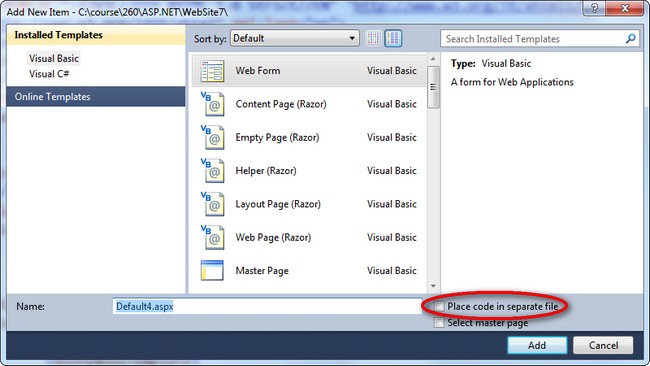The image size is (650, 366).
Task: Select Visual C# in templates tree
Action: point(49,74)
